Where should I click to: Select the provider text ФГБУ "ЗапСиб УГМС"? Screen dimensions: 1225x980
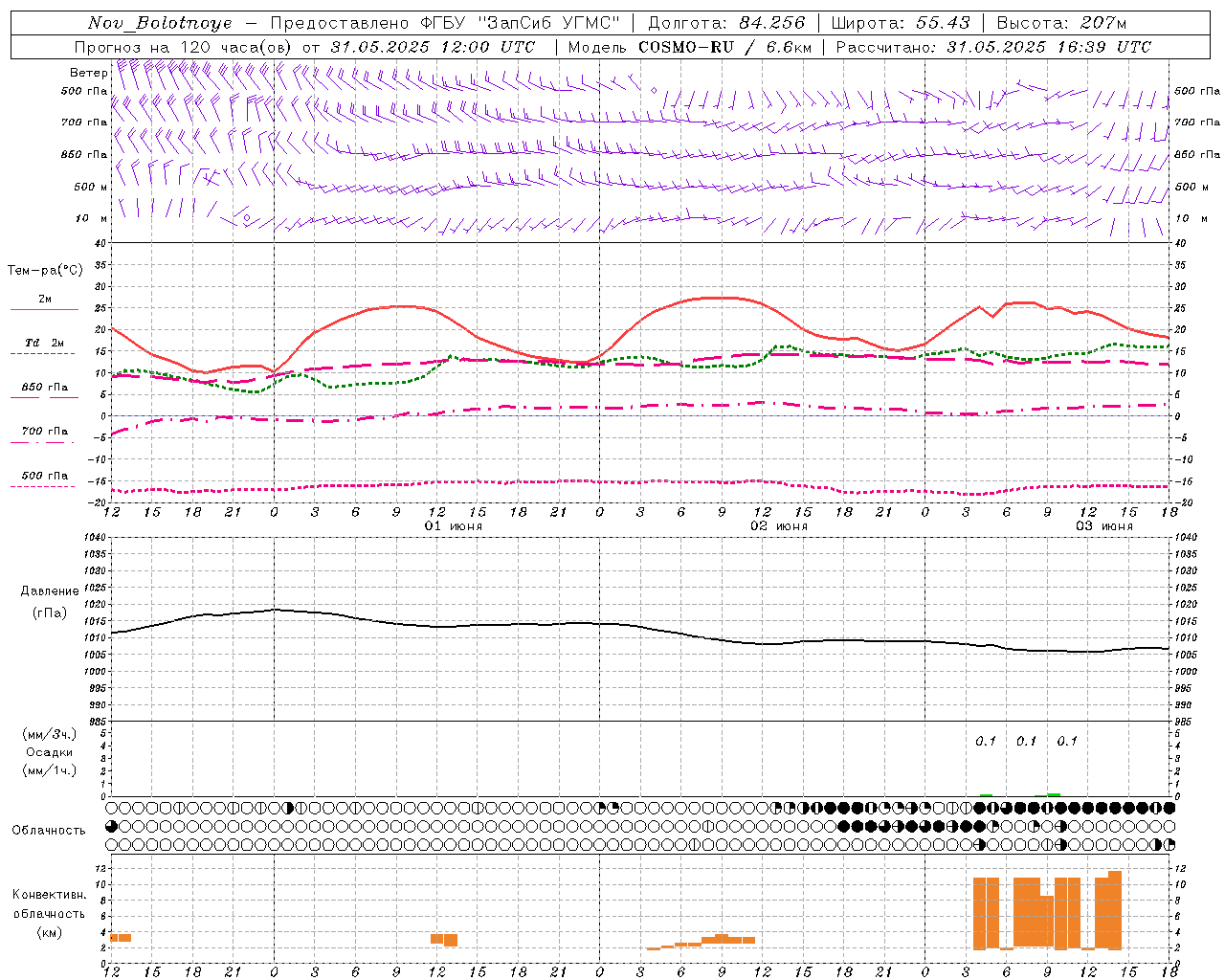[520, 23]
